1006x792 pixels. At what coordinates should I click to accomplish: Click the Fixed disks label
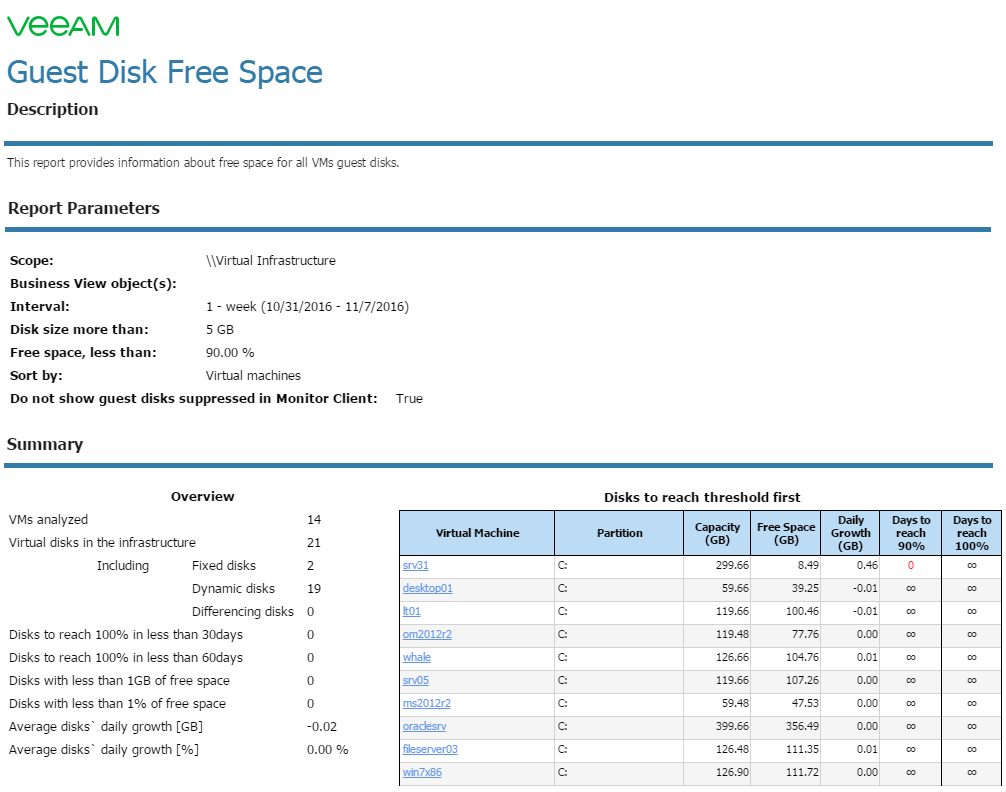(224, 565)
